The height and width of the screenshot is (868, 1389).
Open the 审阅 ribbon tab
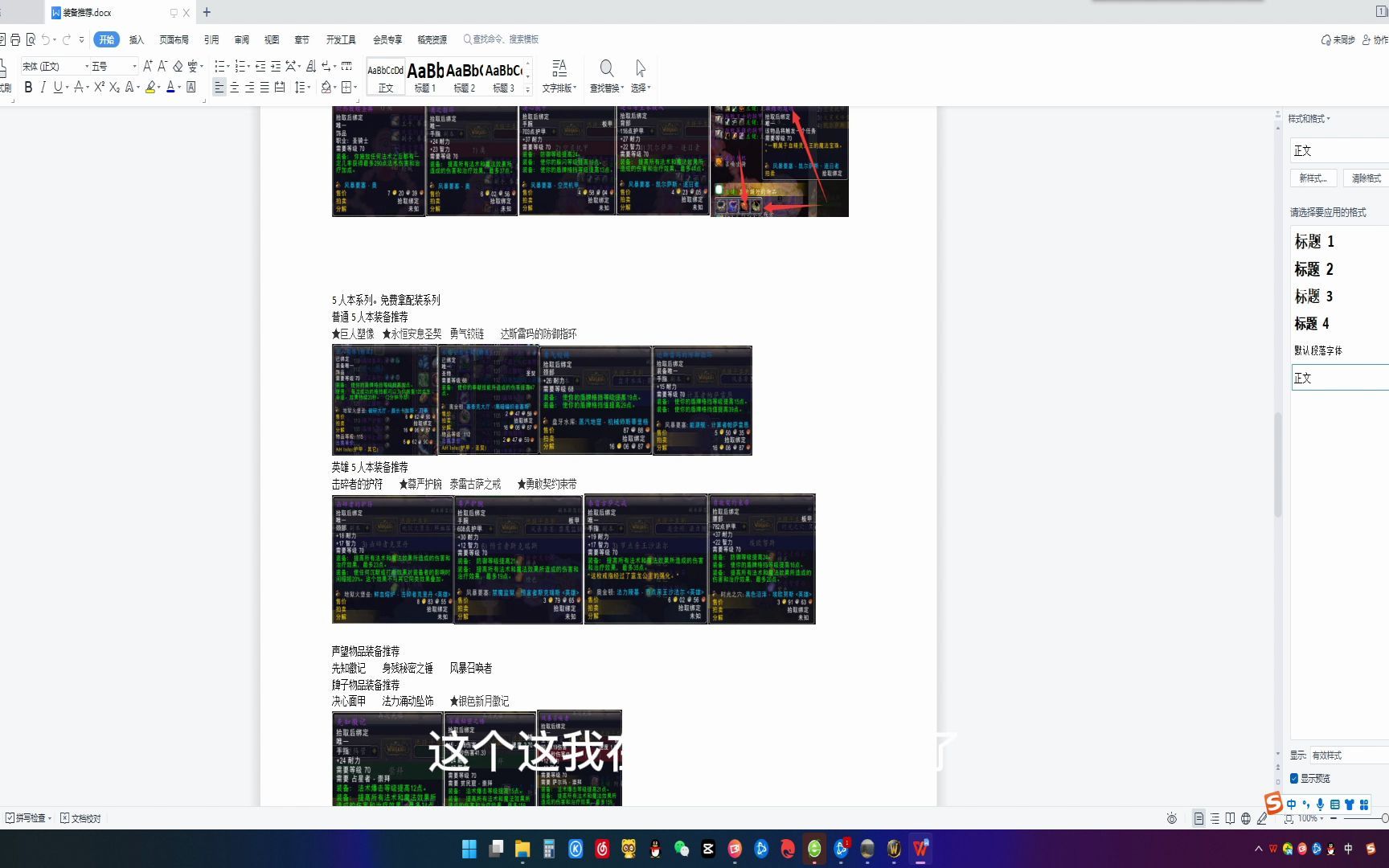point(241,39)
